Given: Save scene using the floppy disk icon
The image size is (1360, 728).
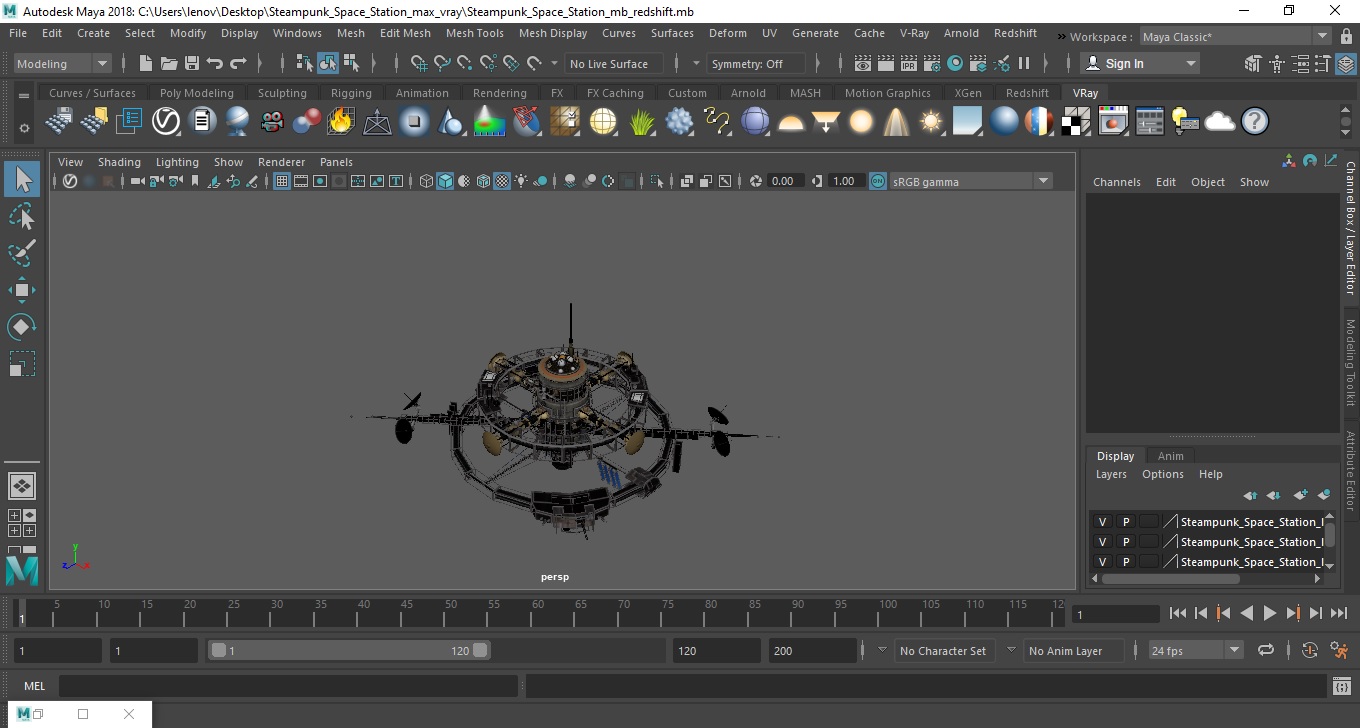Looking at the screenshot, I should [x=192, y=63].
